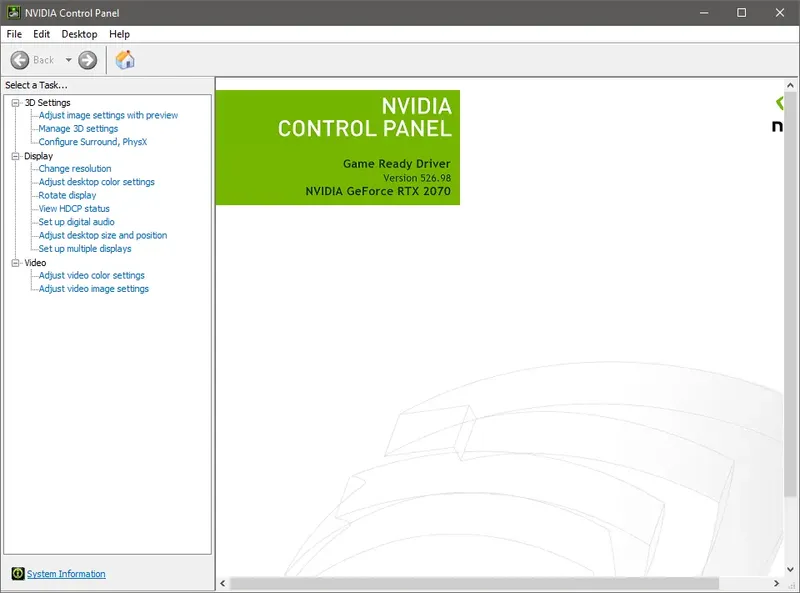Open the Edit menu

point(41,34)
